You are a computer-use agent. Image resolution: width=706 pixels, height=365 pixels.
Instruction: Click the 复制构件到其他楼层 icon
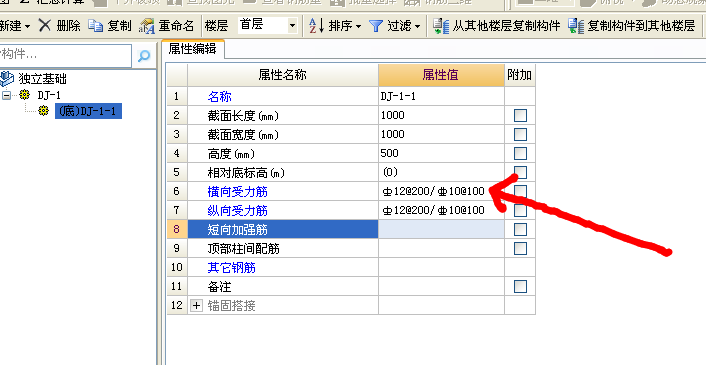tap(576, 26)
